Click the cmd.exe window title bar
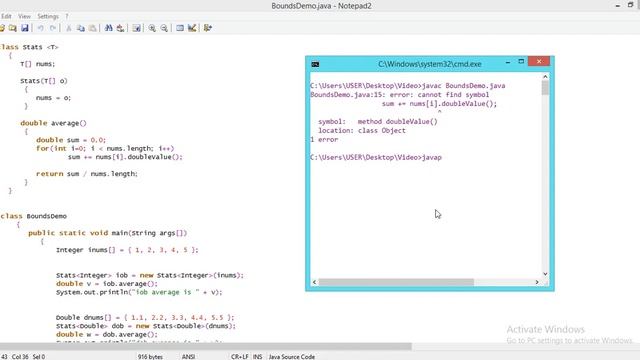 429,64
